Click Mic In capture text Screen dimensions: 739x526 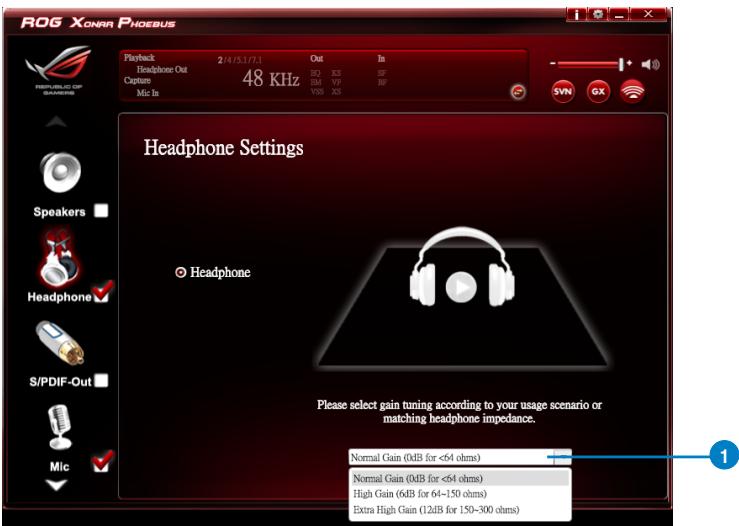(x=148, y=93)
